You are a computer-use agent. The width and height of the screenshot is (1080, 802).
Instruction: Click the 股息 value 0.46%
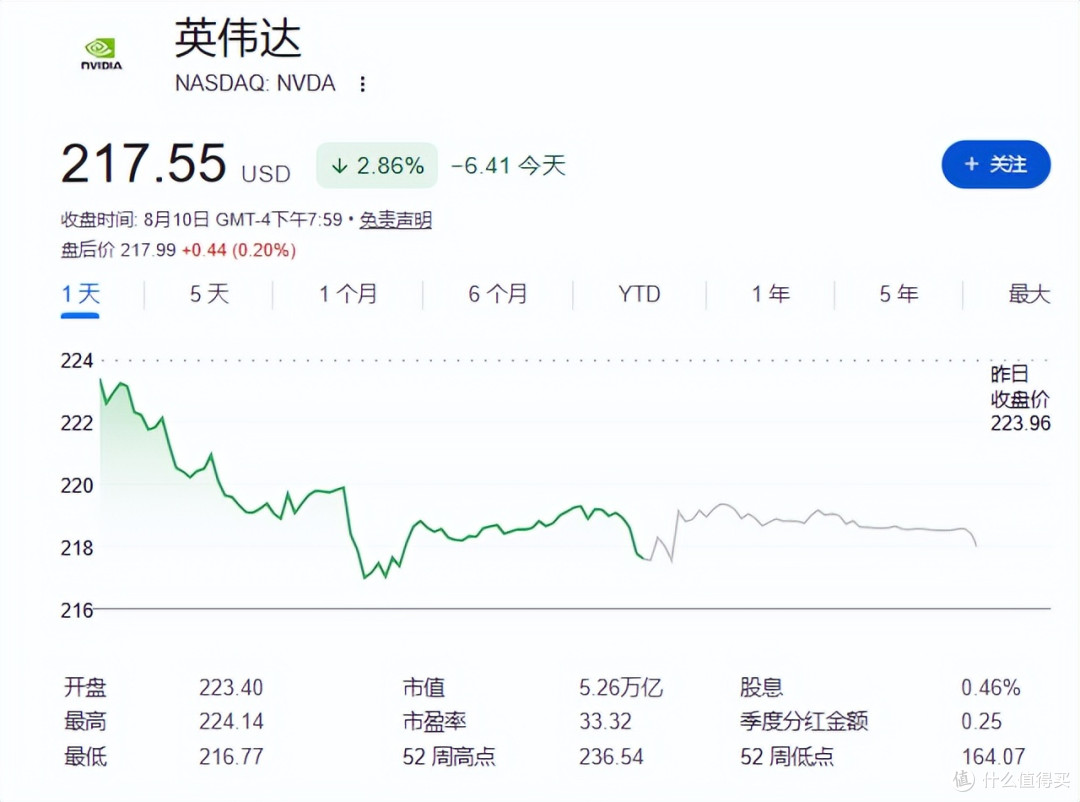pos(990,688)
